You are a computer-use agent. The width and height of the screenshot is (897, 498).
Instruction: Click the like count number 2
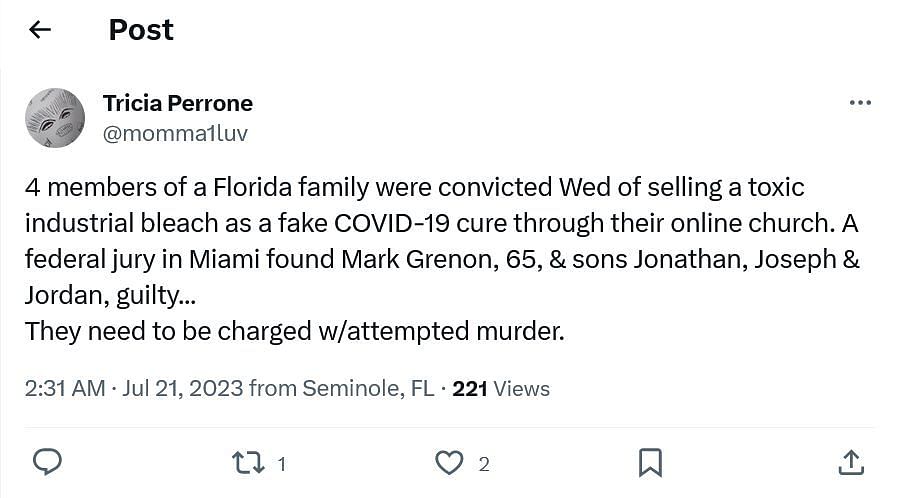tap(484, 464)
